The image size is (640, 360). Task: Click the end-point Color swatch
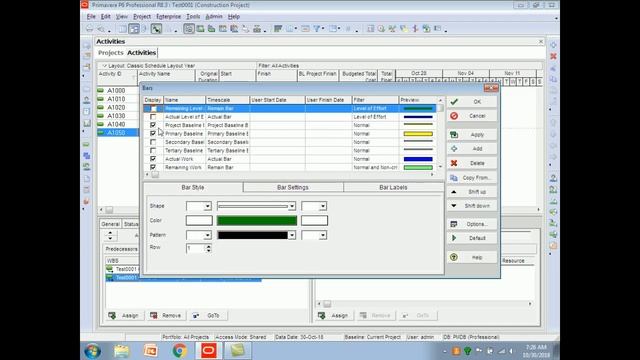coord(314,221)
